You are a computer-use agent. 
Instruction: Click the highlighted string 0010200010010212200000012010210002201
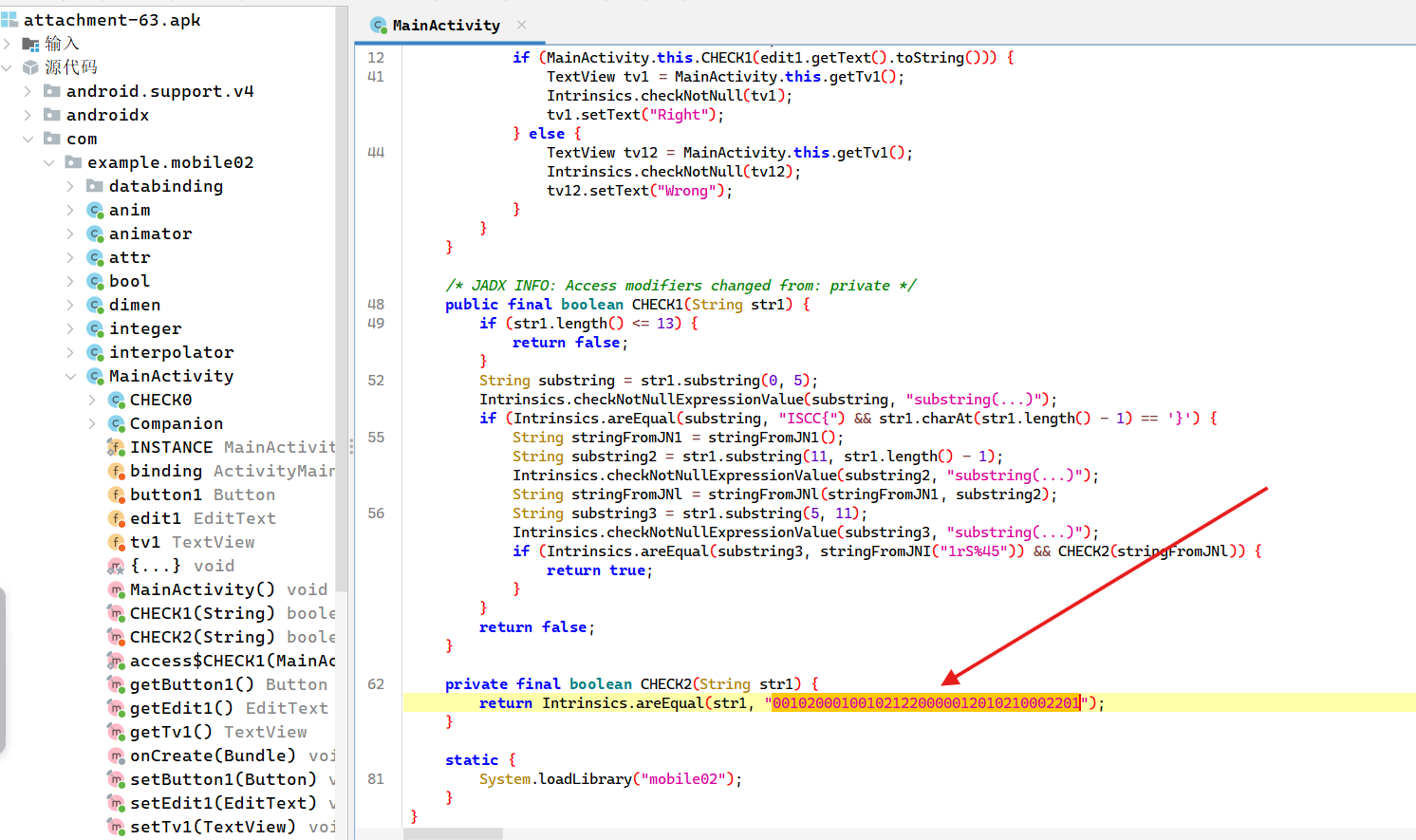(x=926, y=703)
